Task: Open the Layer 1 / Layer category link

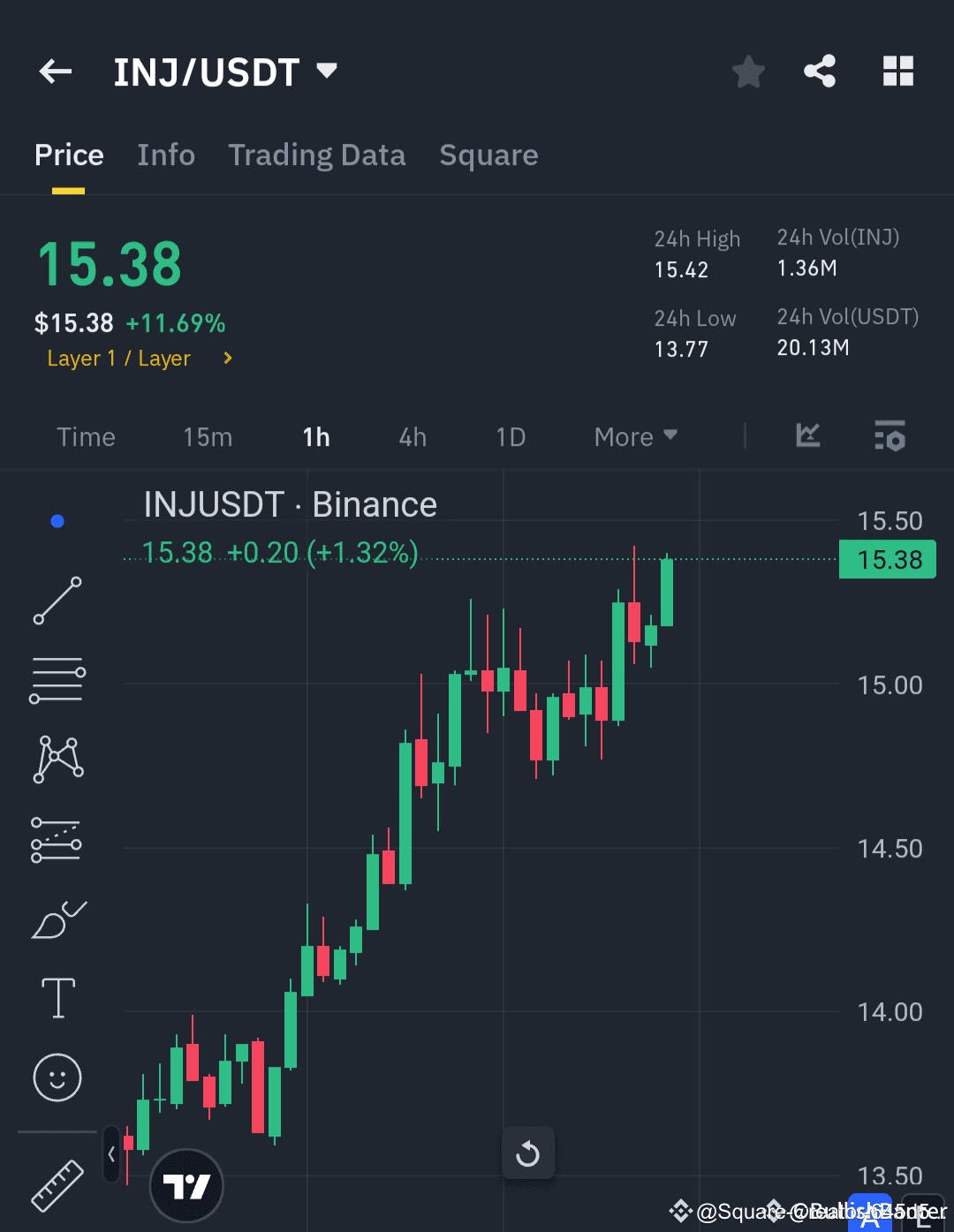Action: 119,359
